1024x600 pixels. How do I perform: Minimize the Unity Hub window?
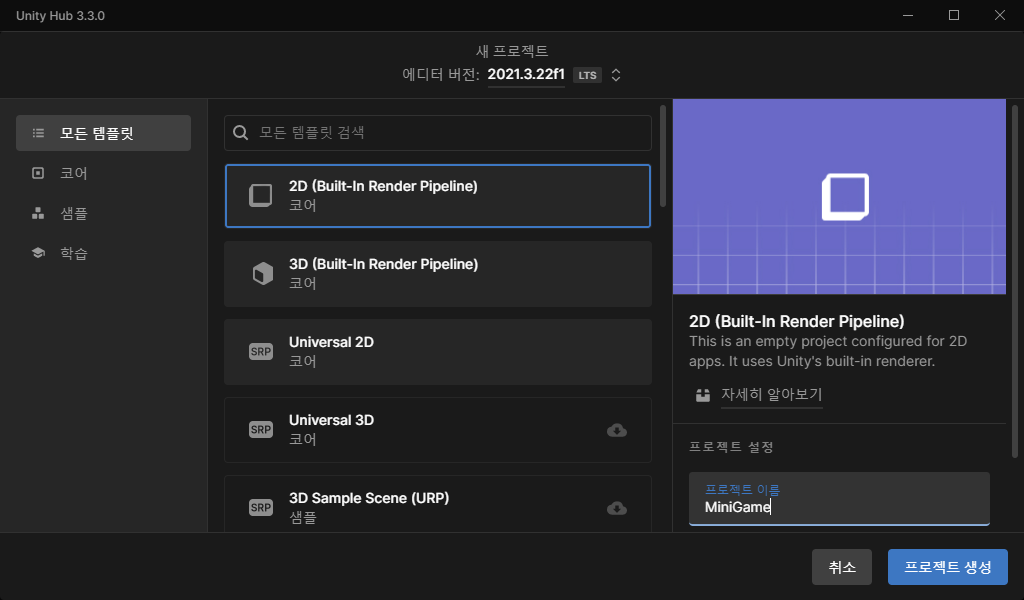[908, 15]
